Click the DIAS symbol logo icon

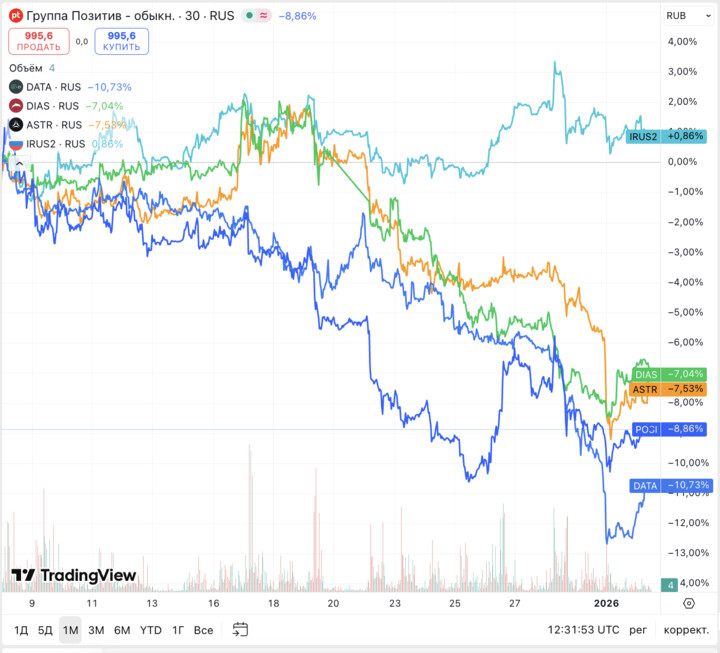pos(15,106)
